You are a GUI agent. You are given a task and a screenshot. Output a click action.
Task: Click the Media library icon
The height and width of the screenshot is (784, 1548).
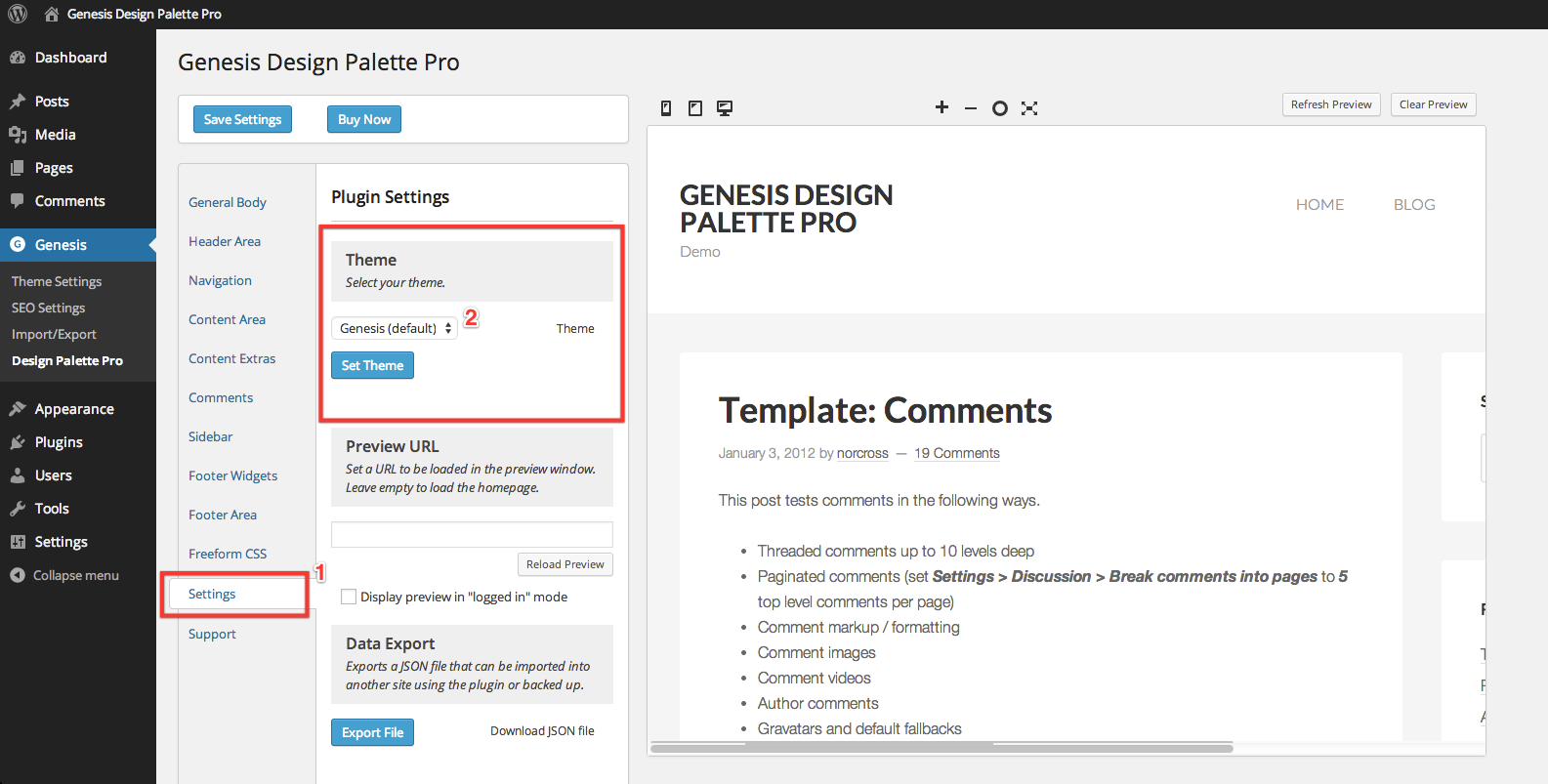[18, 135]
